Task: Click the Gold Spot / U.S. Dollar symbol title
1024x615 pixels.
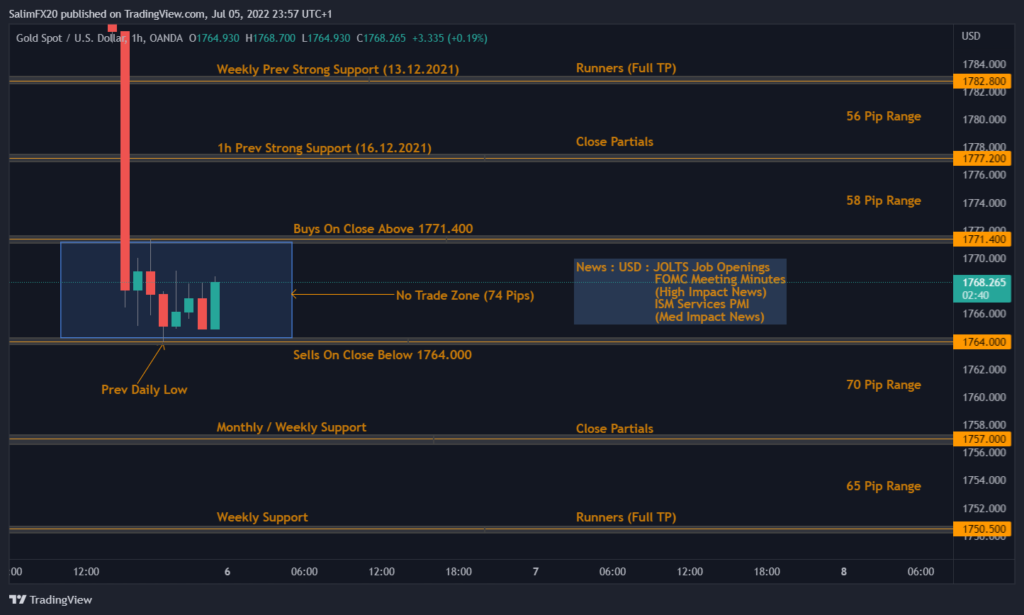Action: pyautogui.click(x=72, y=38)
